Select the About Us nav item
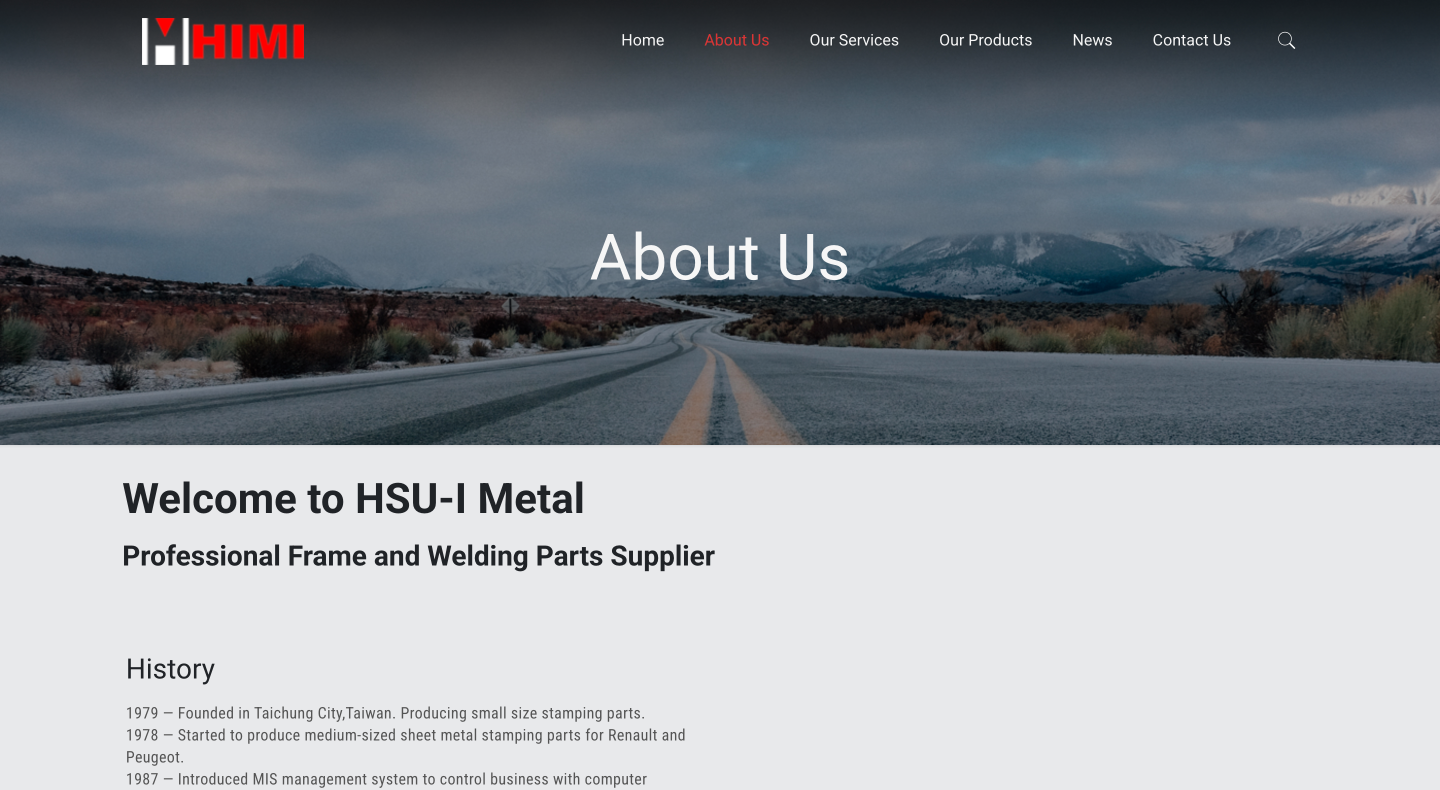 point(736,40)
